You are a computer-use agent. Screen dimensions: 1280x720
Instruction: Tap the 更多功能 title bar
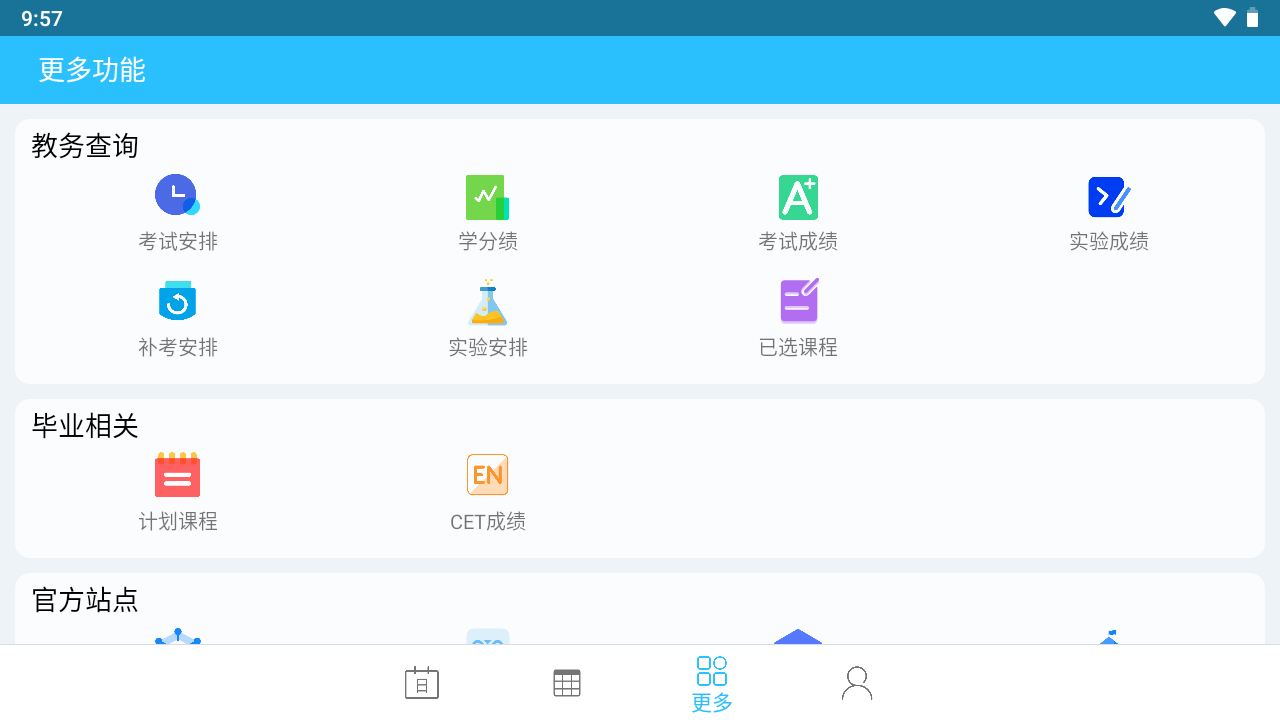point(92,70)
